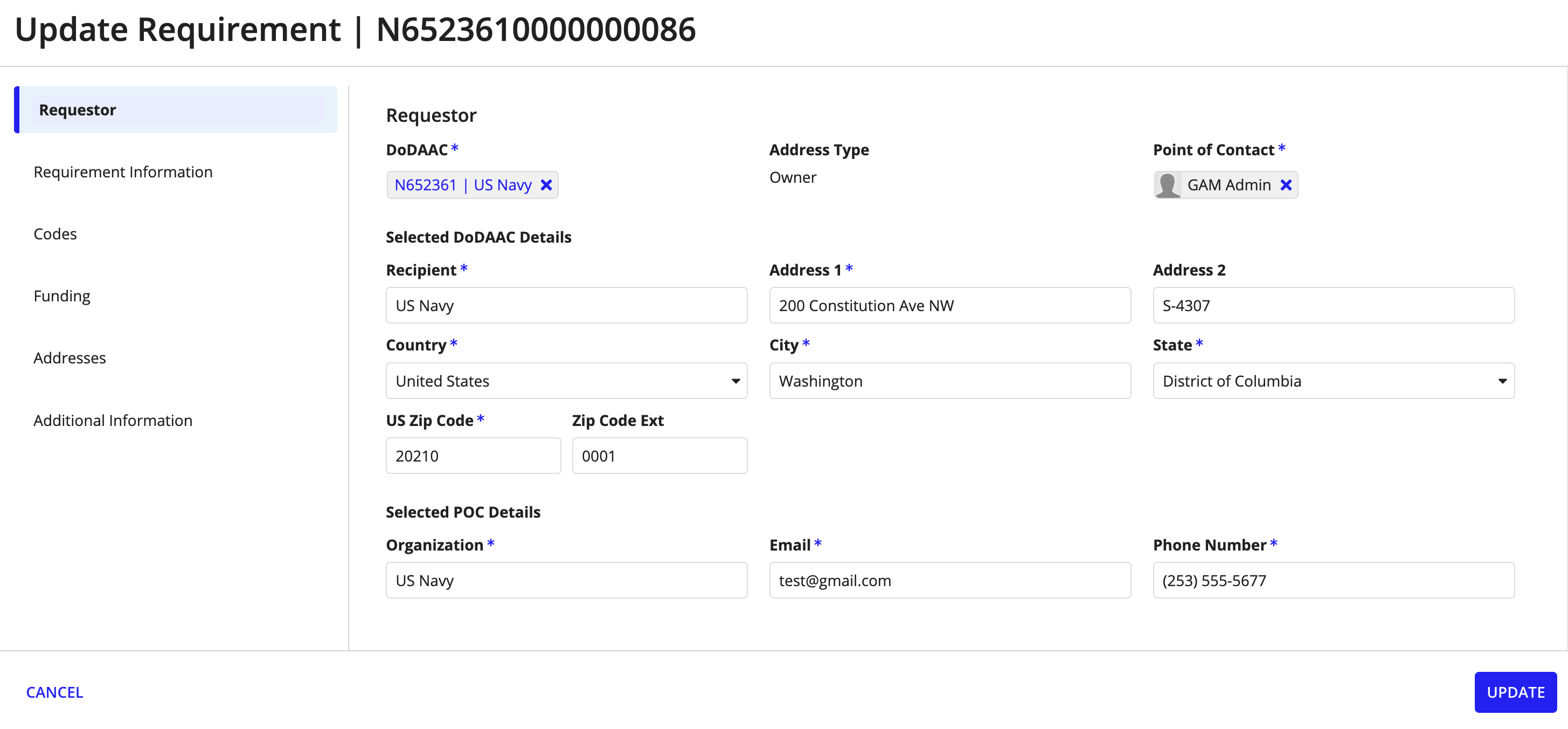
Task: Focus the Zip Code Ext field
Action: pyautogui.click(x=659, y=456)
